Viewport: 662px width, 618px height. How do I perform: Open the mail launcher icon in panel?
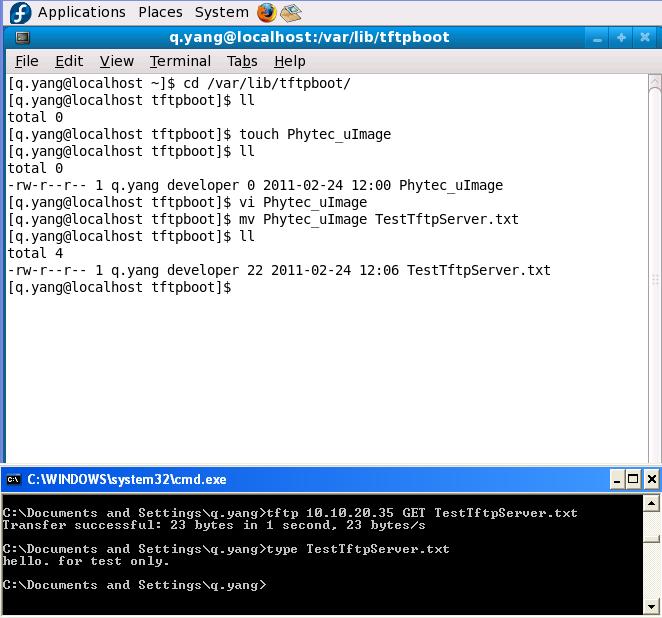click(291, 12)
